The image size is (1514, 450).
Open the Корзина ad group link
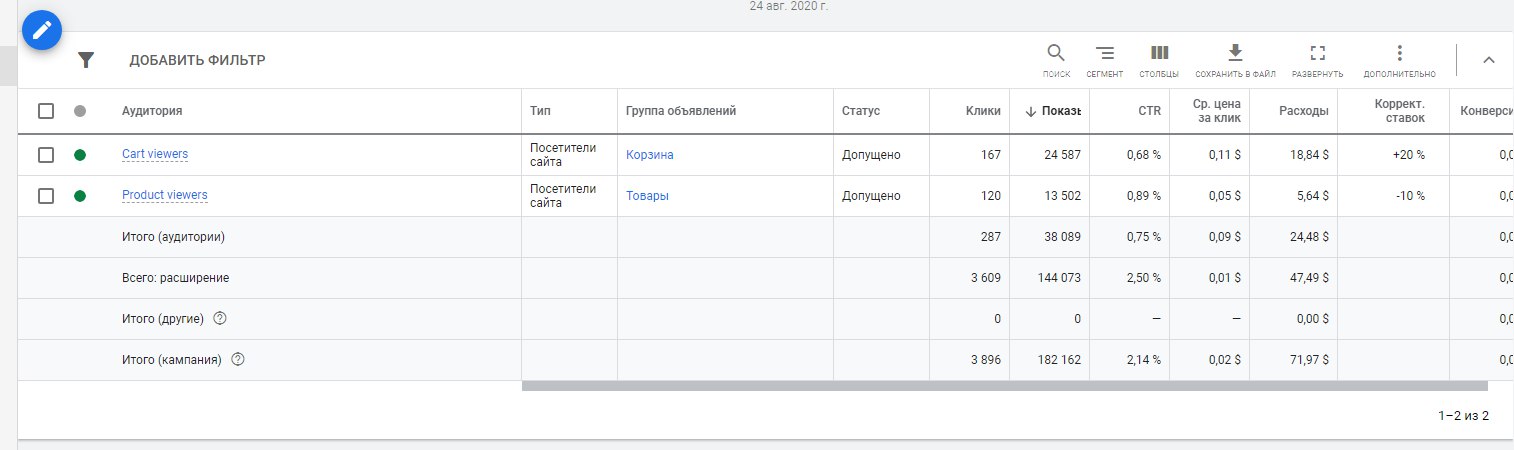649,155
